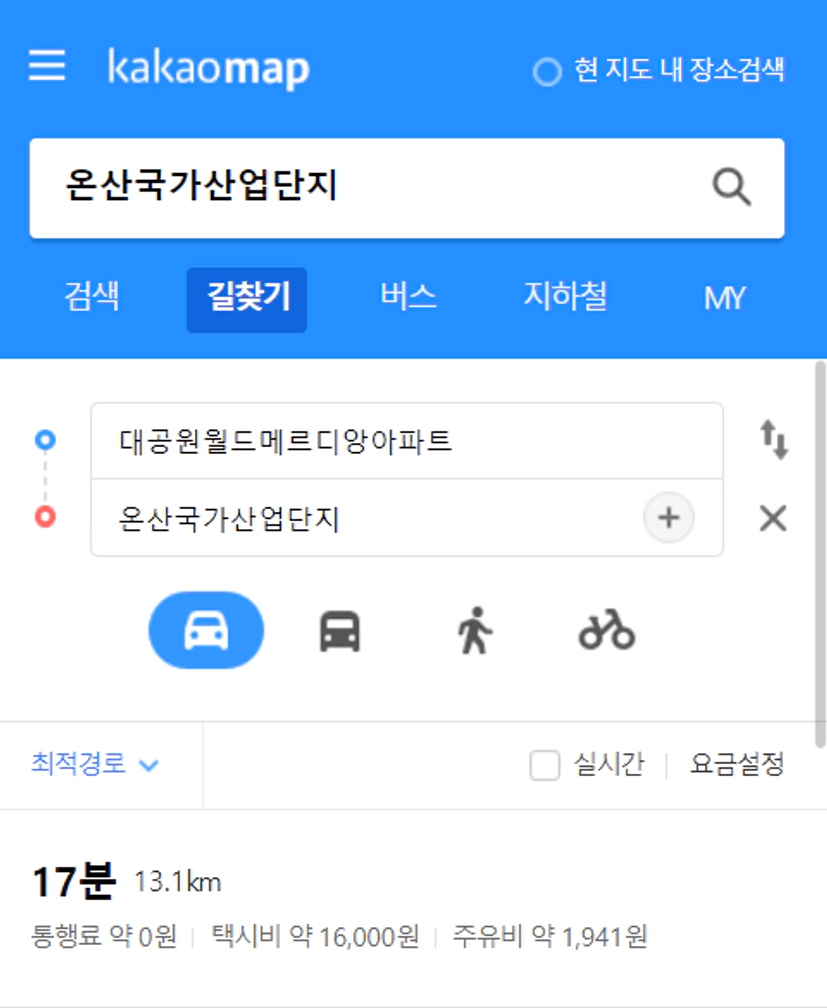The image size is (827, 1008).
Task: Click the origin field 대공원월드메르디앙아파트
Action: click(407, 441)
